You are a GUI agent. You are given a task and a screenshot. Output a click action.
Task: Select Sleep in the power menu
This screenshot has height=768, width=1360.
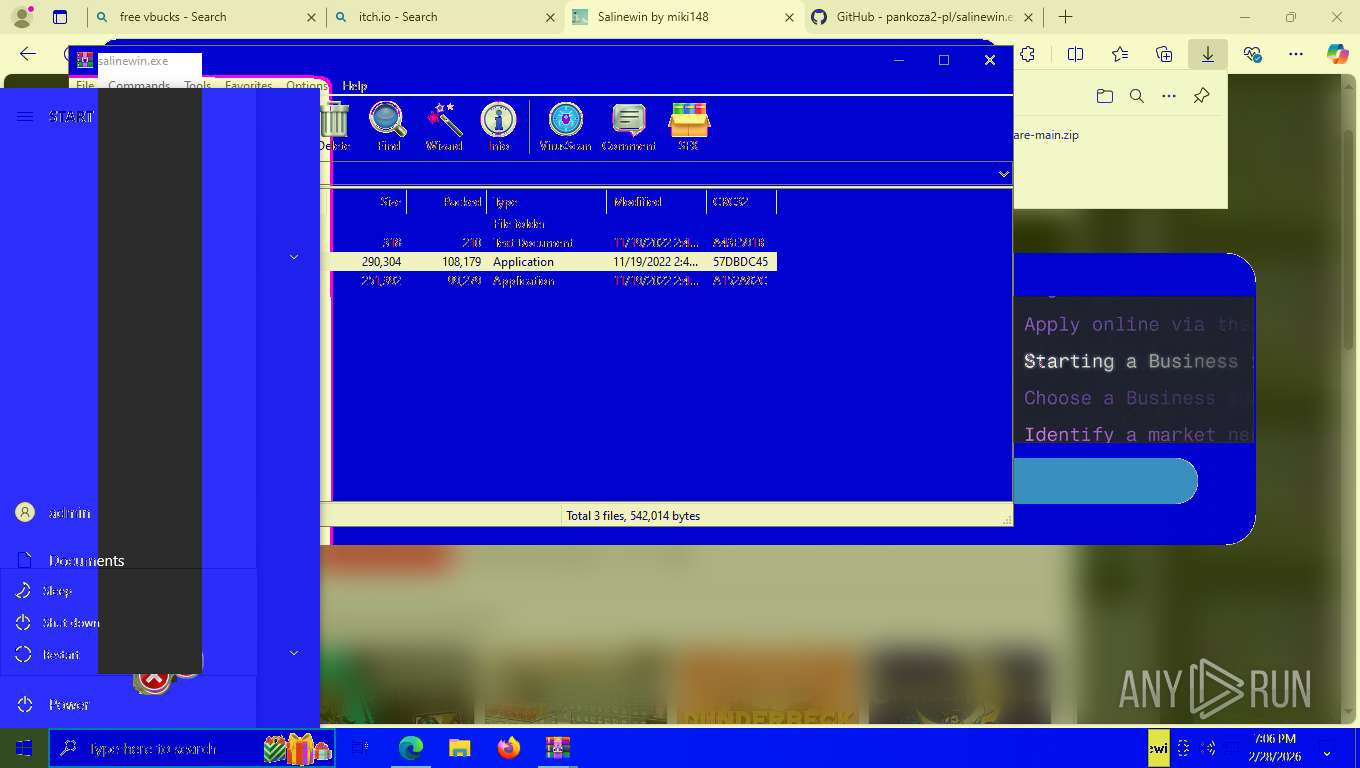[x=128, y=591]
